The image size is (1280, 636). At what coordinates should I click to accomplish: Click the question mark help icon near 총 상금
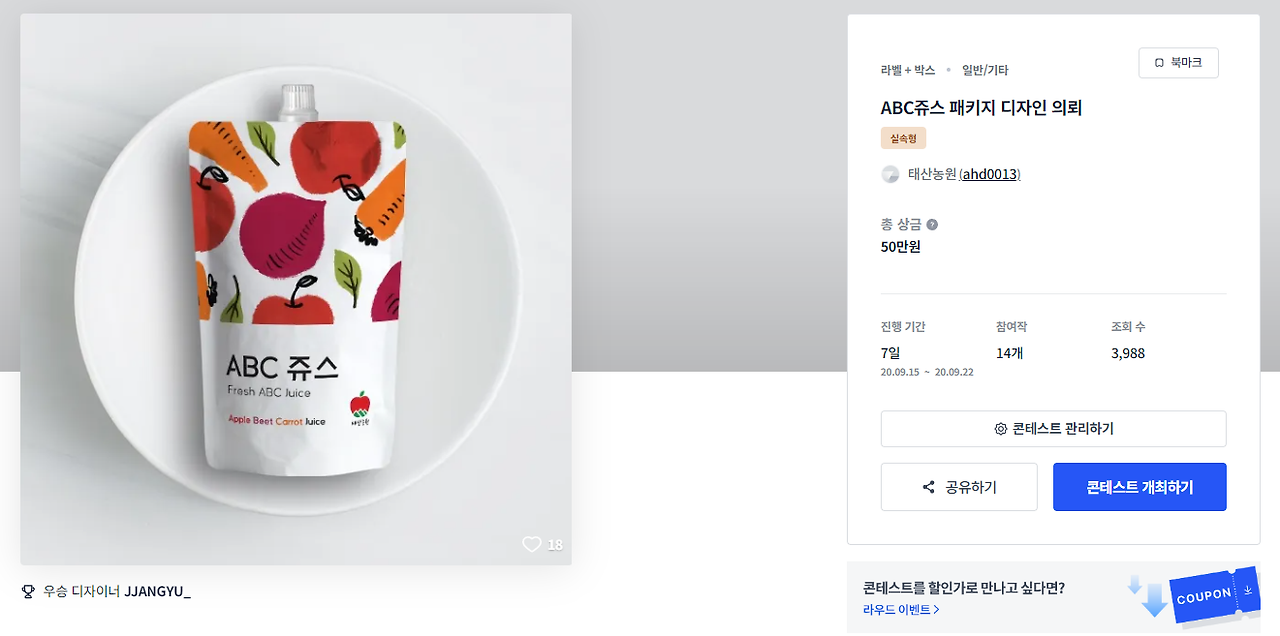932,225
